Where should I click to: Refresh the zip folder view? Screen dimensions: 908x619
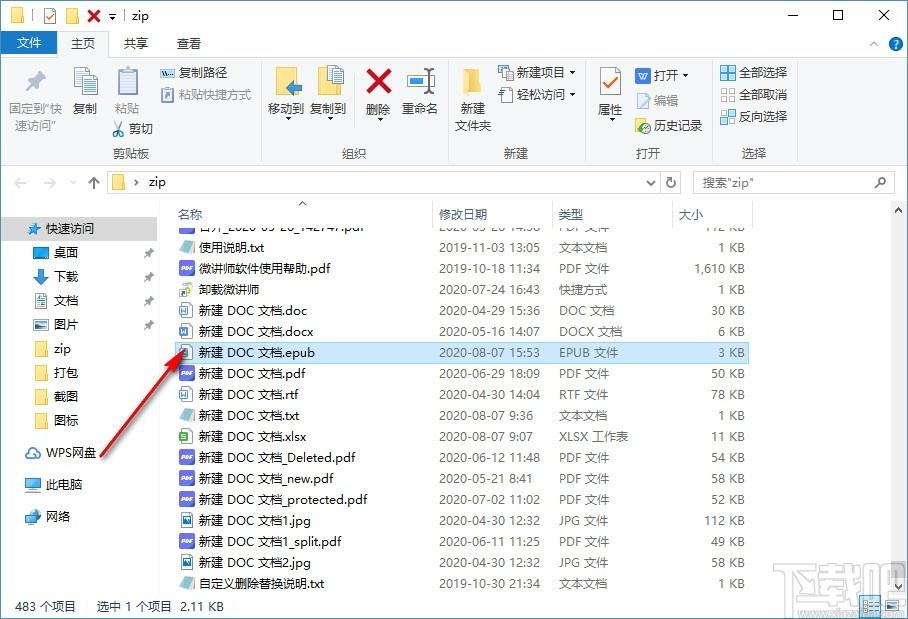tap(671, 183)
